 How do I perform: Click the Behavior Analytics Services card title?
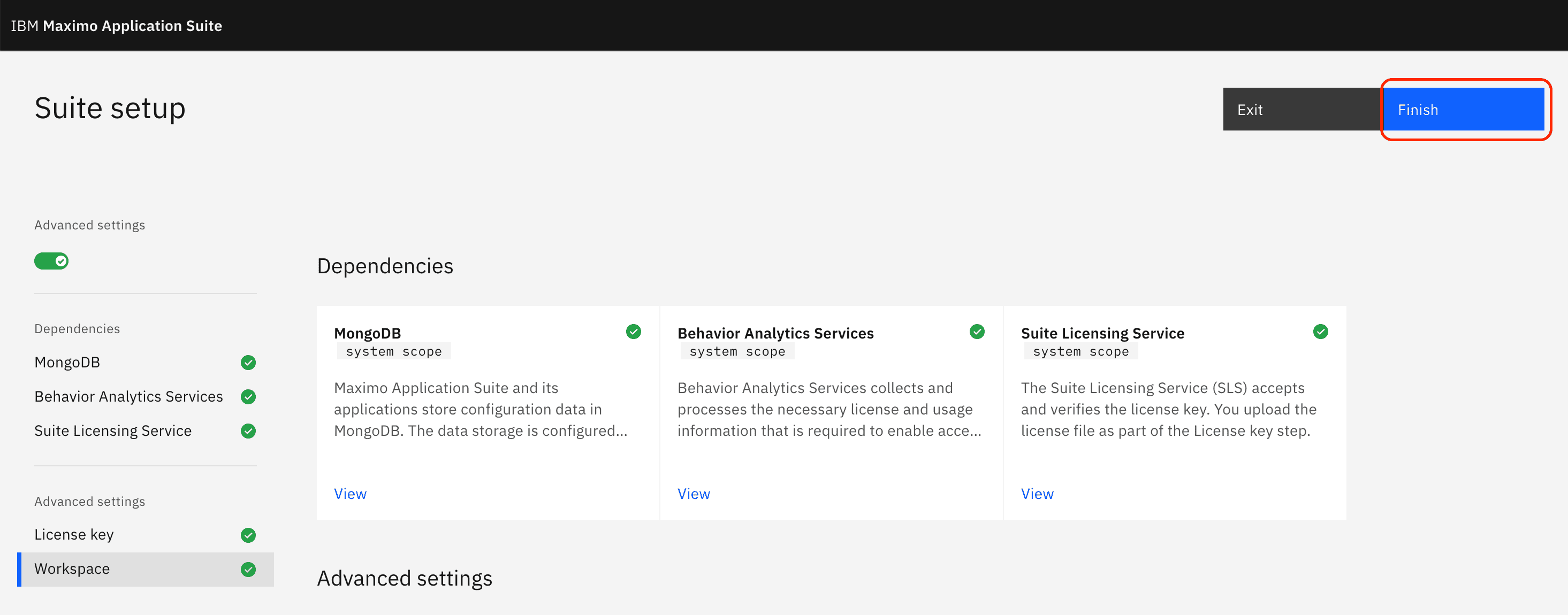coord(775,333)
